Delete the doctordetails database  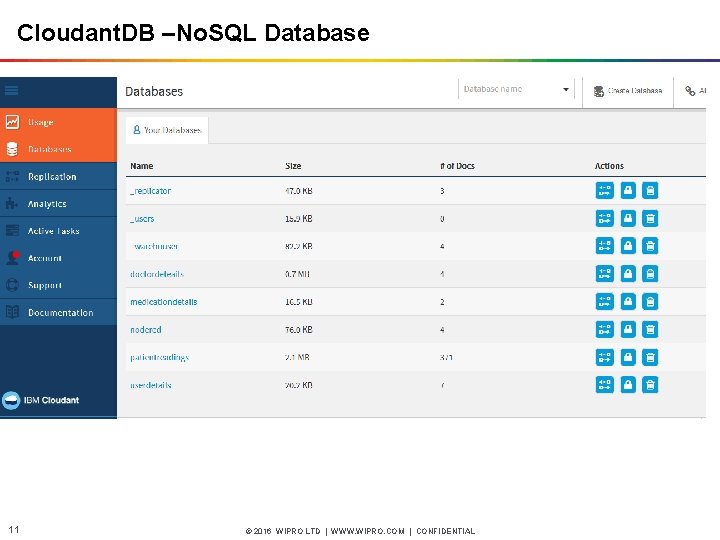650,274
